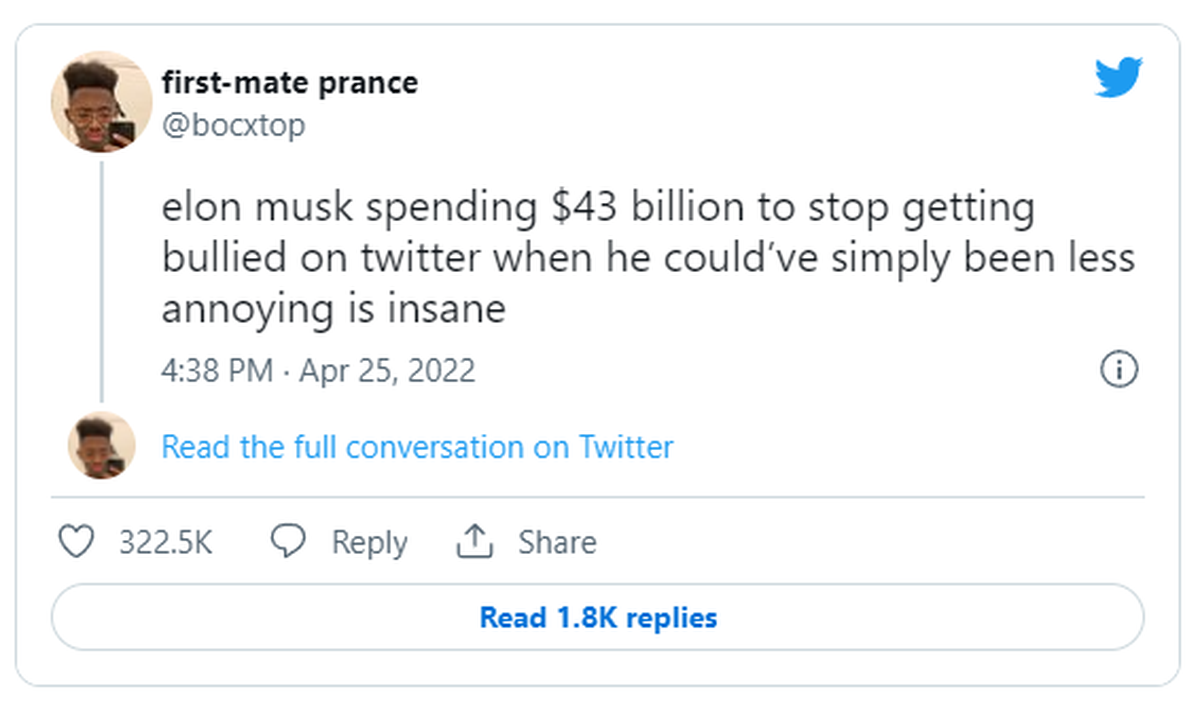Open the Read 1.8K replies button
1200x706 pixels.
tap(597, 617)
